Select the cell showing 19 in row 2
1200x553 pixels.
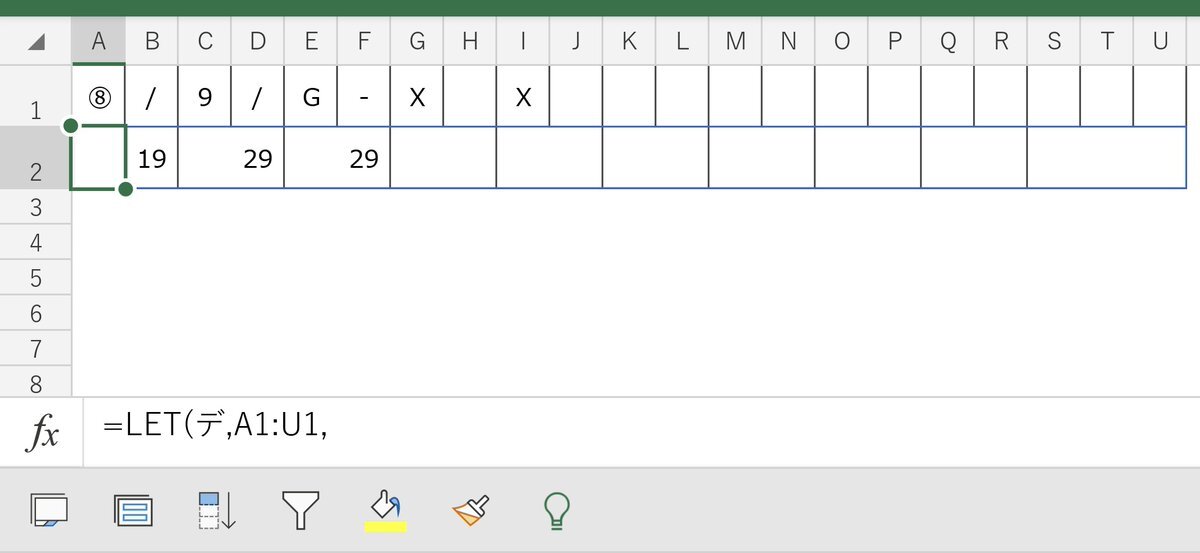(152, 158)
